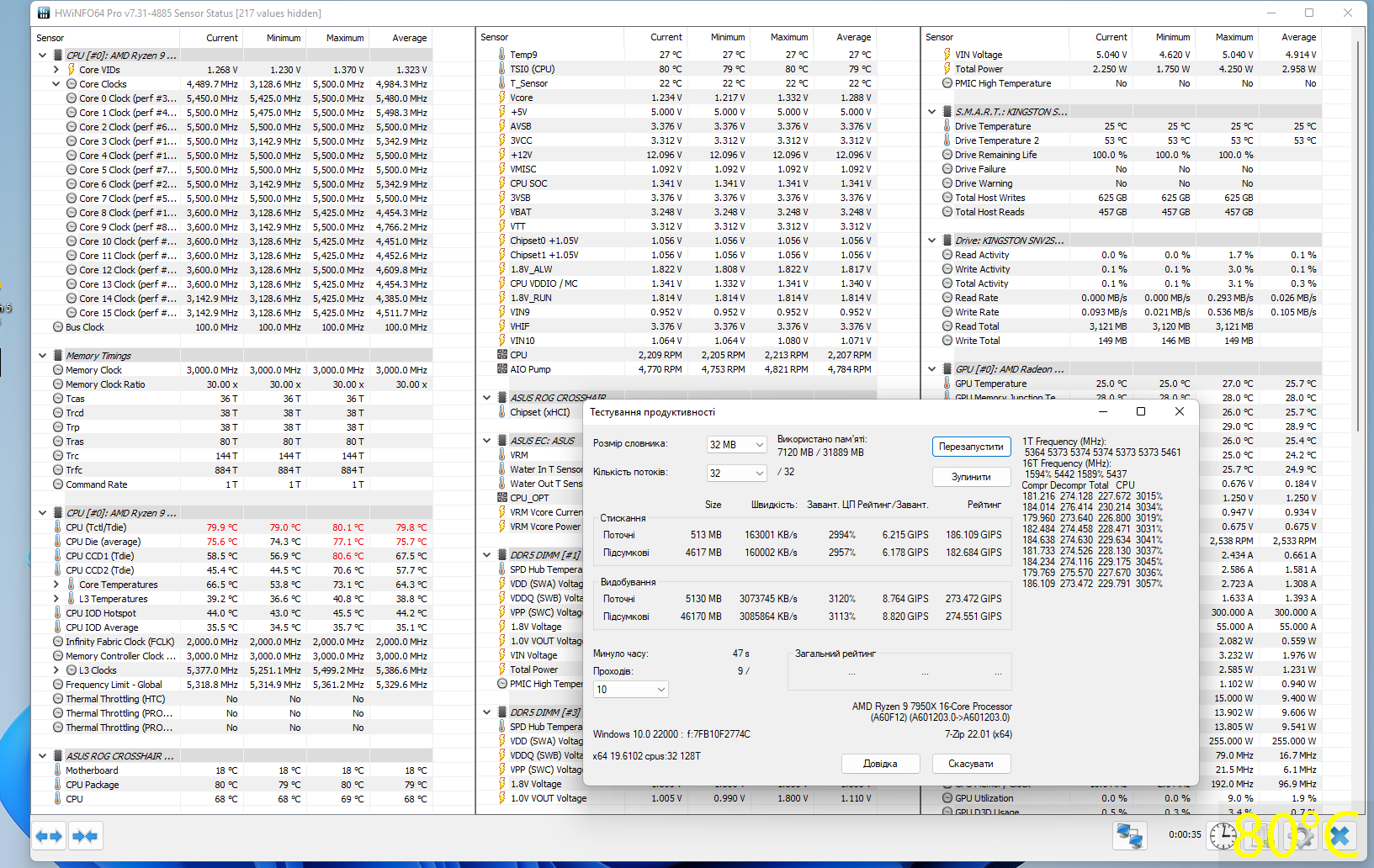
Task: Open the remote network monitors icon
Action: point(1128,835)
